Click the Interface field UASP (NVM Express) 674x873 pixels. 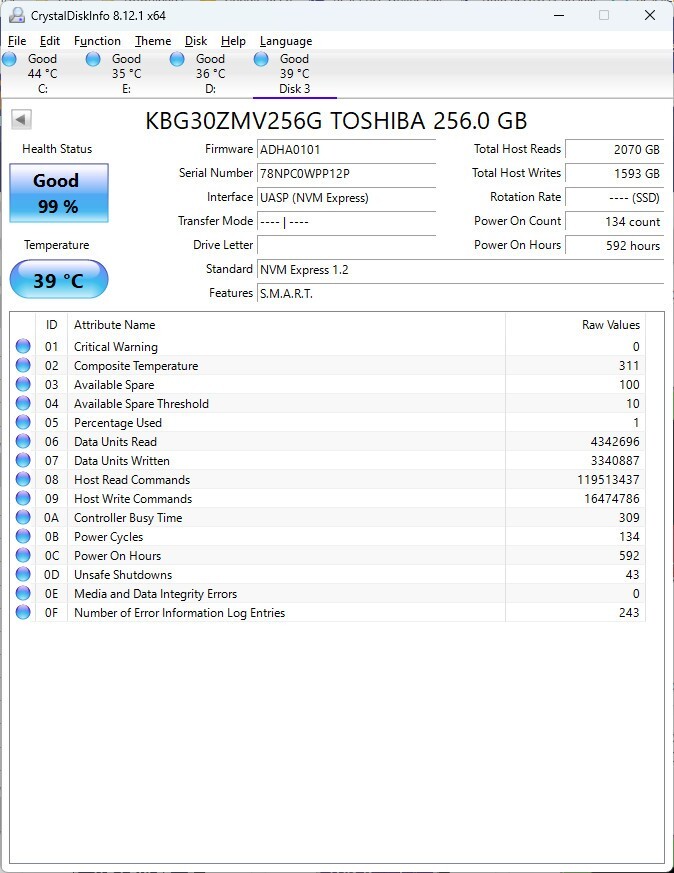click(x=346, y=198)
